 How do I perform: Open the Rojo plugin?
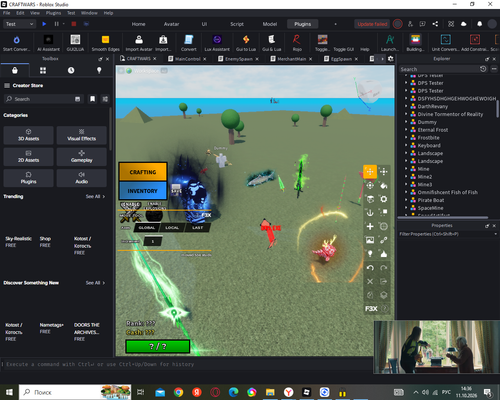coord(297,43)
